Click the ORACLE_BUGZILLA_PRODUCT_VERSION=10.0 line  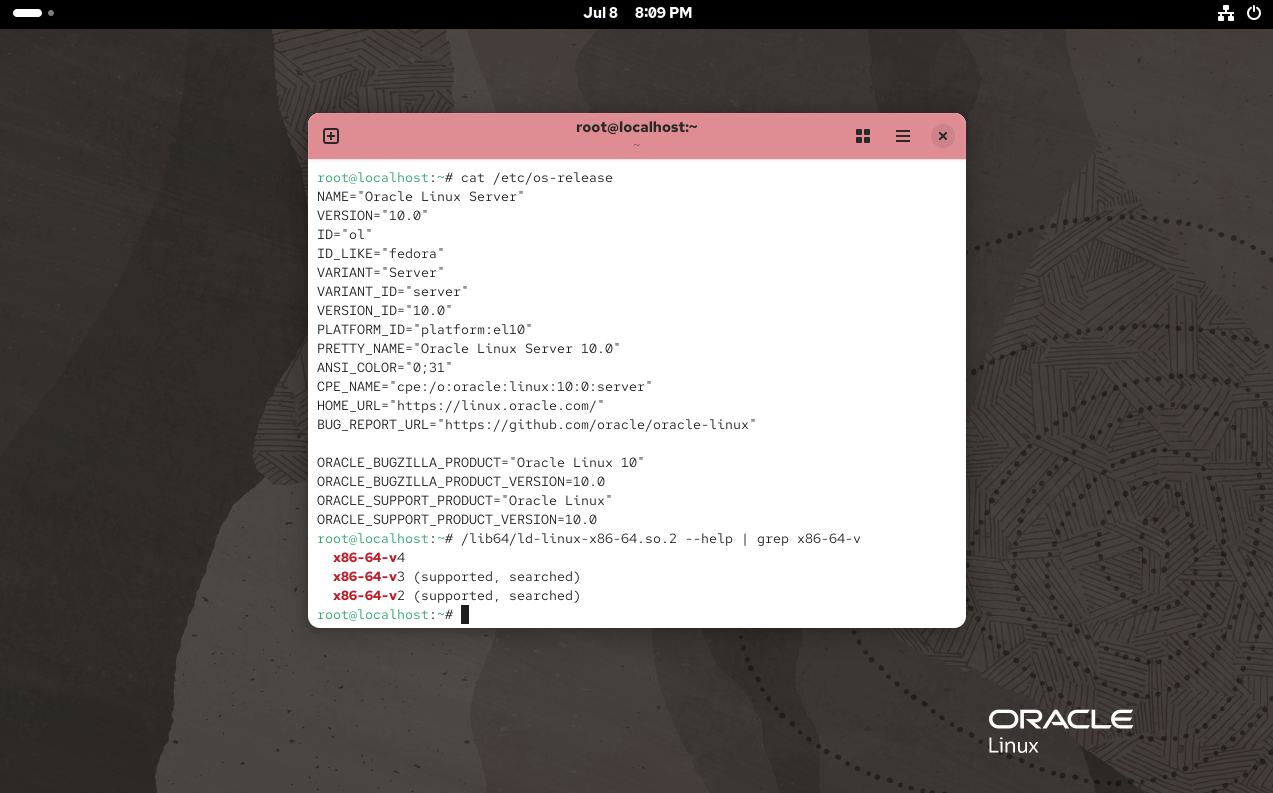tap(461, 482)
